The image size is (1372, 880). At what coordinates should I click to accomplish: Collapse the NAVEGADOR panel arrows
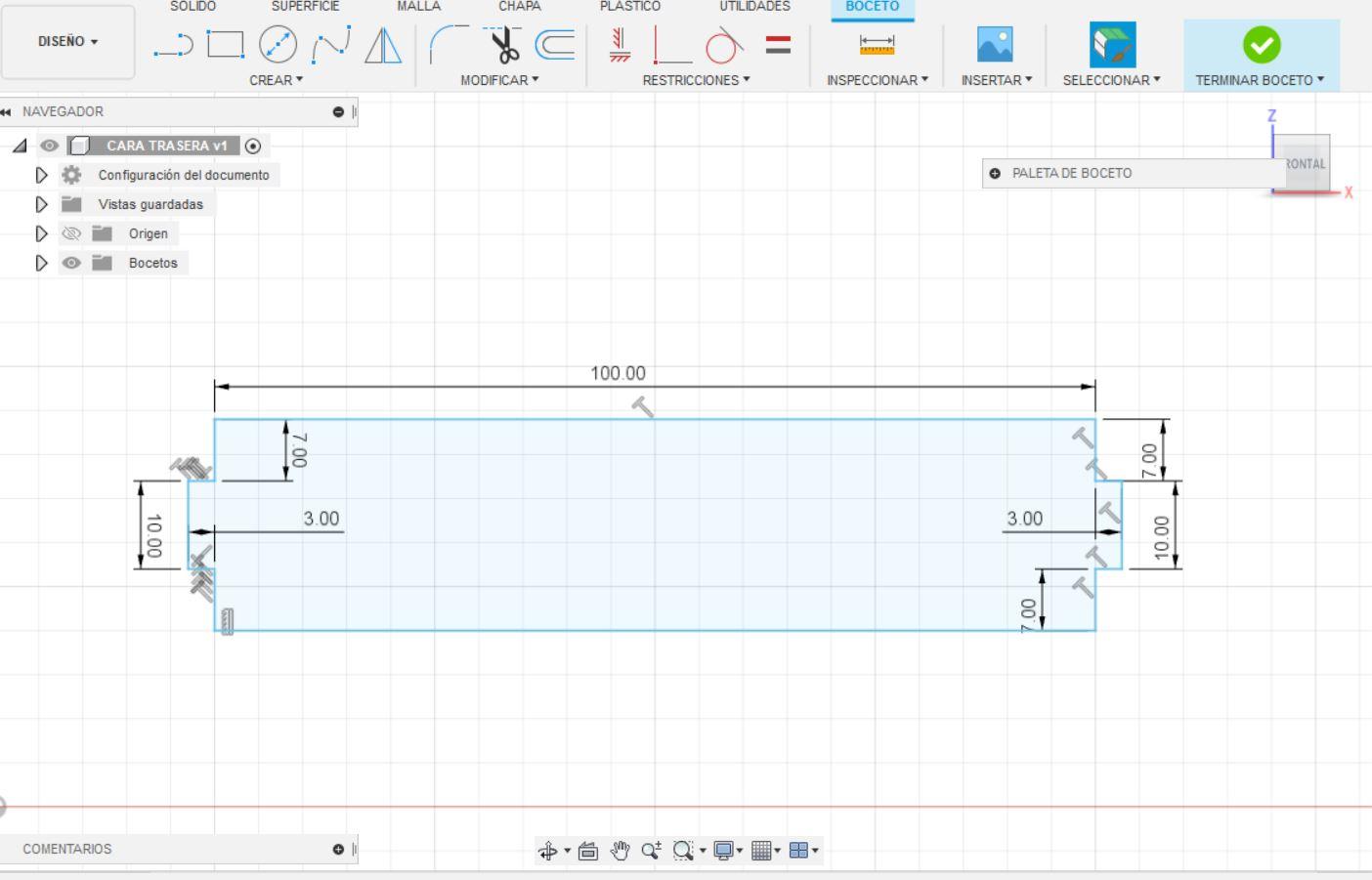(7, 111)
